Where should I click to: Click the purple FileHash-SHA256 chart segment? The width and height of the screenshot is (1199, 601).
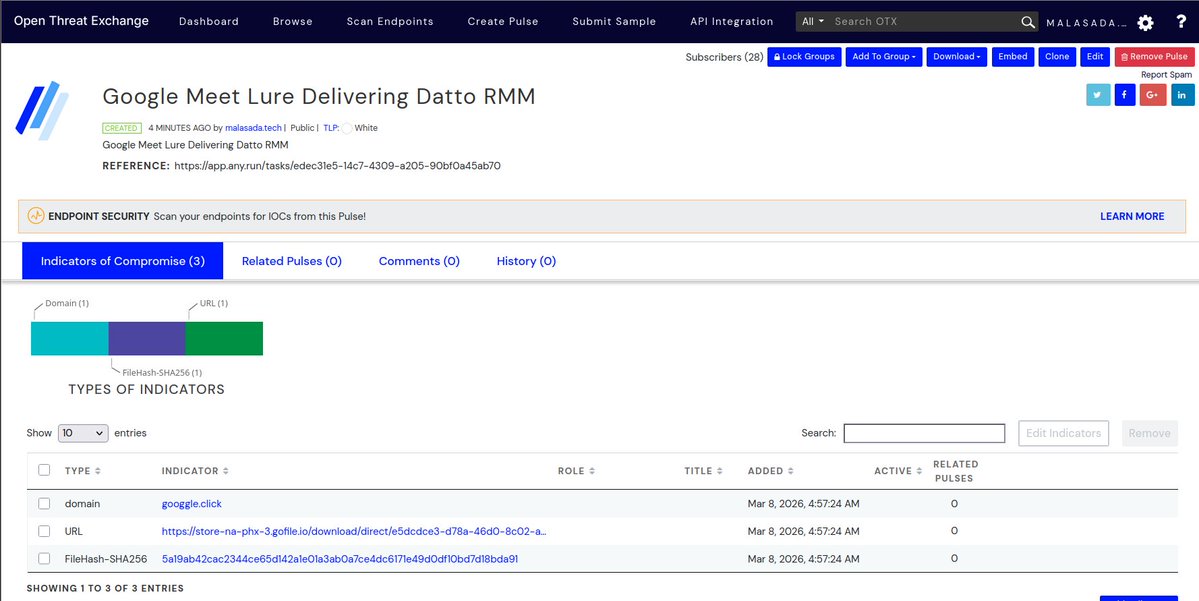[147, 338]
